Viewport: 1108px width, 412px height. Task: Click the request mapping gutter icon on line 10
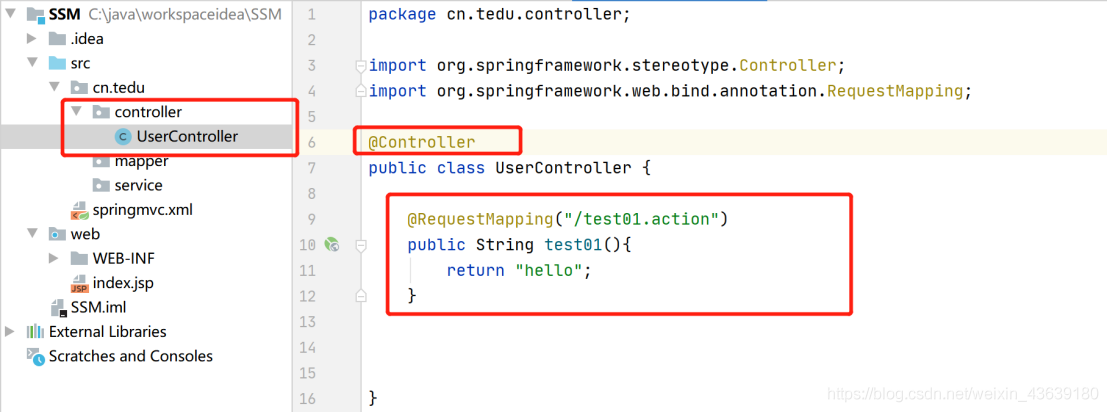[x=332, y=245]
